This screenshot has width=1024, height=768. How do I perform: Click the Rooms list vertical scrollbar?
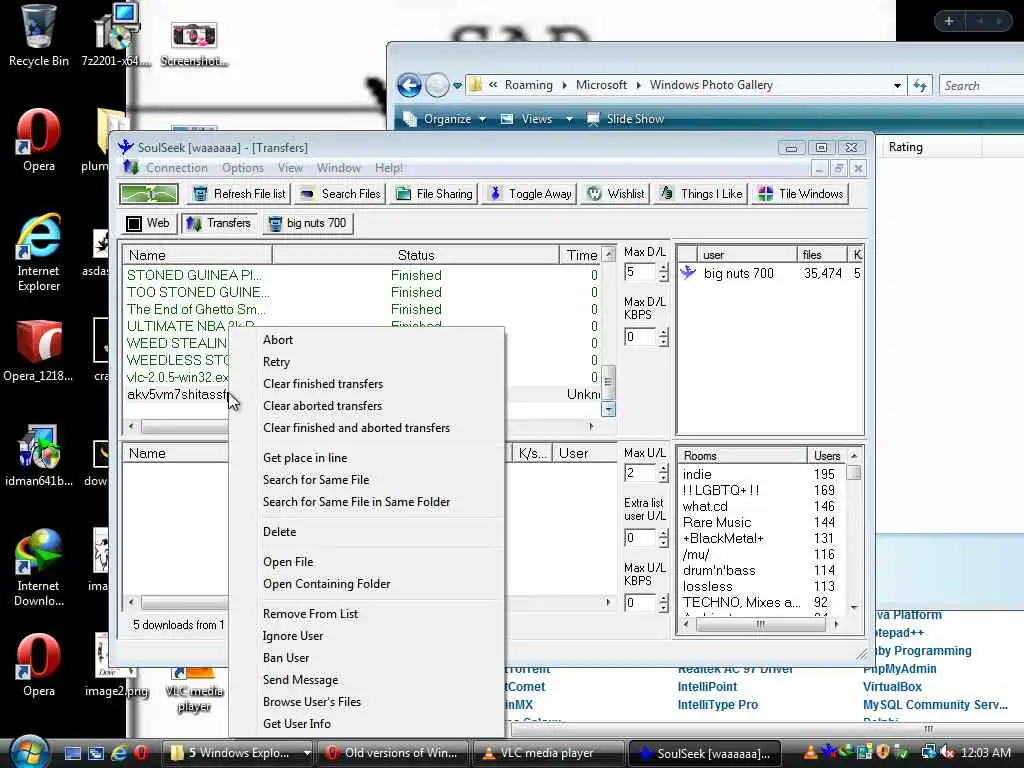tap(854, 531)
